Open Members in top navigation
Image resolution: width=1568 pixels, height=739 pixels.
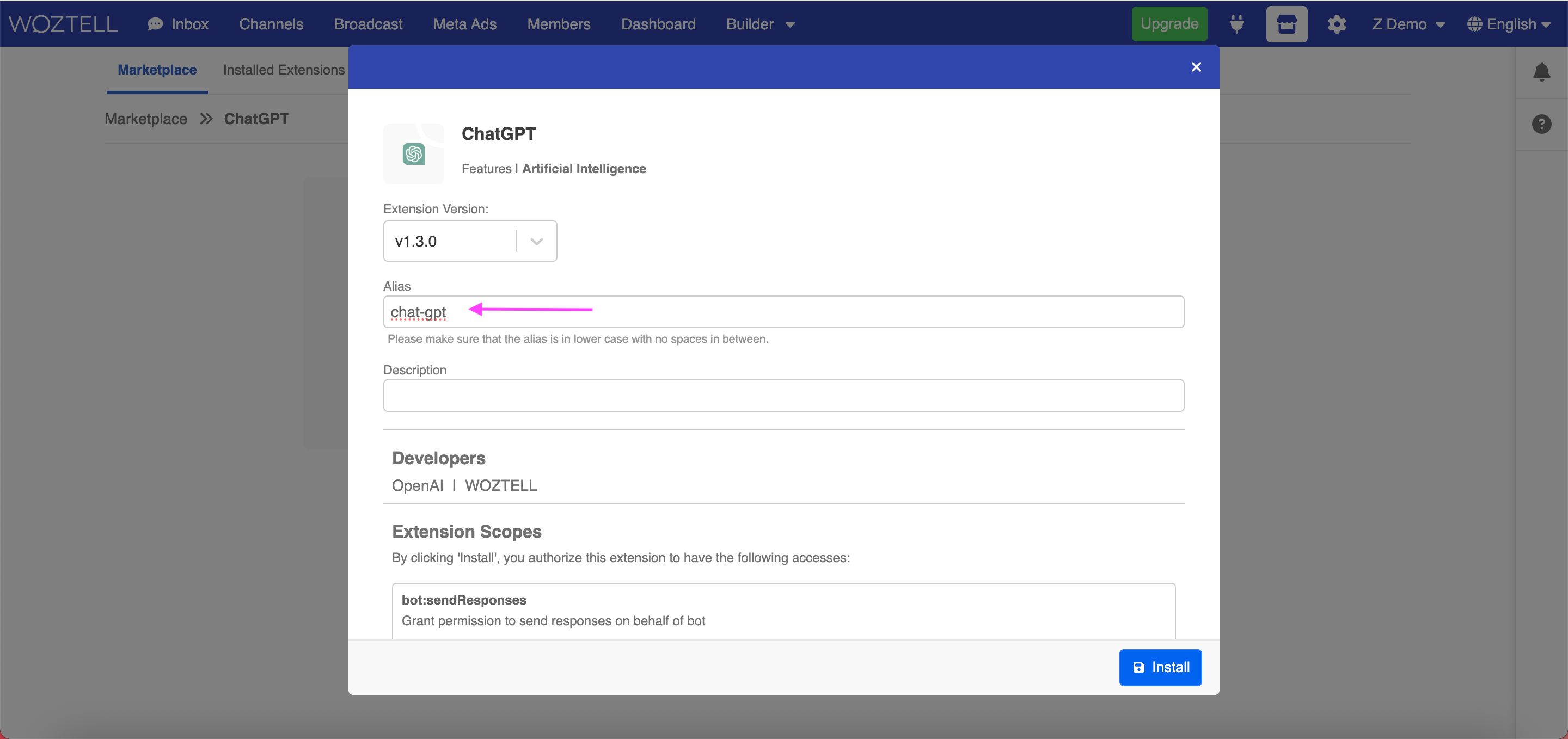[559, 24]
